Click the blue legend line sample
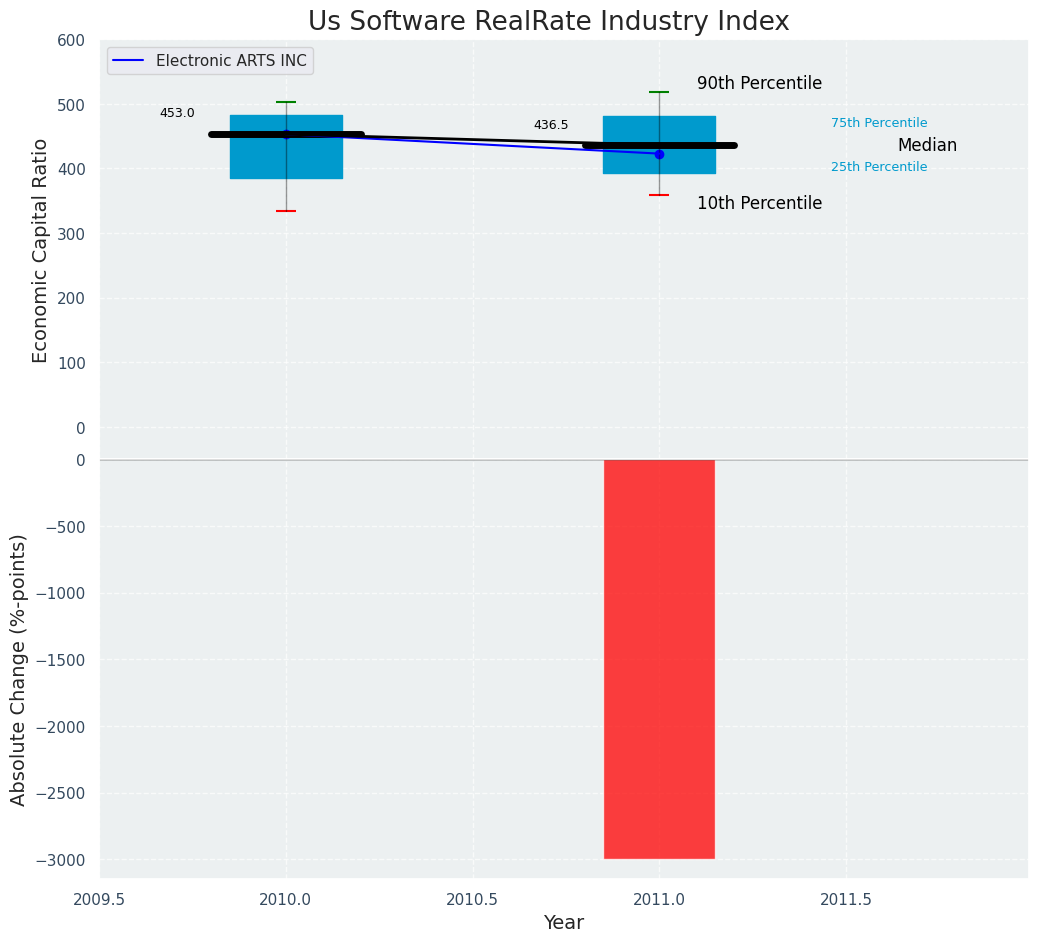 click(130, 61)
